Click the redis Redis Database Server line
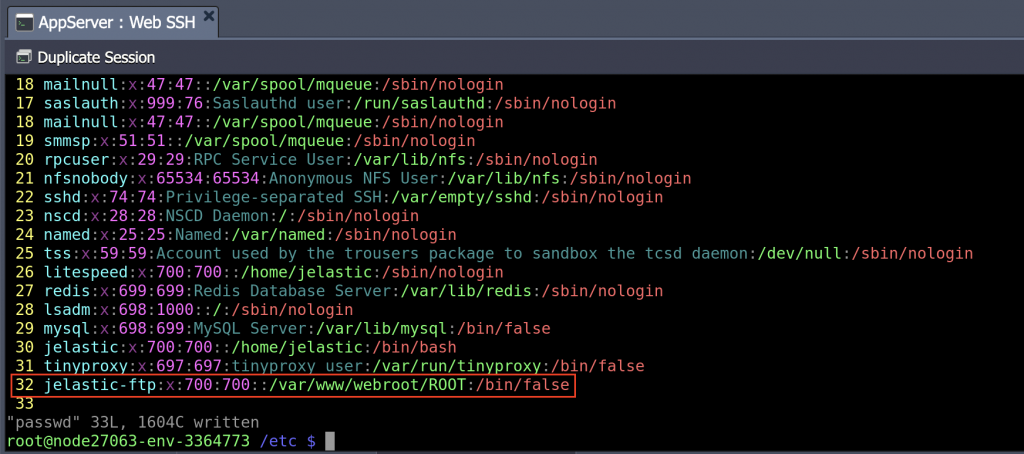The height and width of the screenshot is (454, 1024). (339, 291)
